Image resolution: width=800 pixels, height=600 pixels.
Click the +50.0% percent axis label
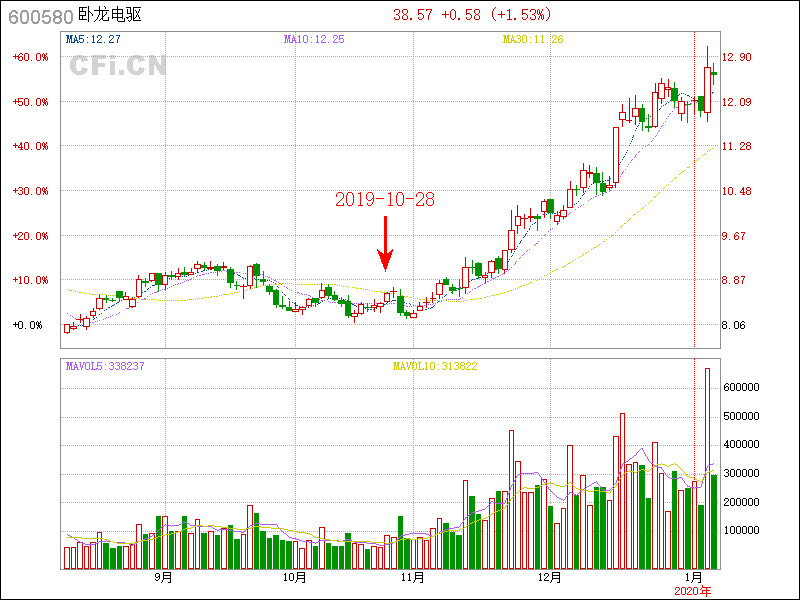pyautogui.click(x=31, y=102)
